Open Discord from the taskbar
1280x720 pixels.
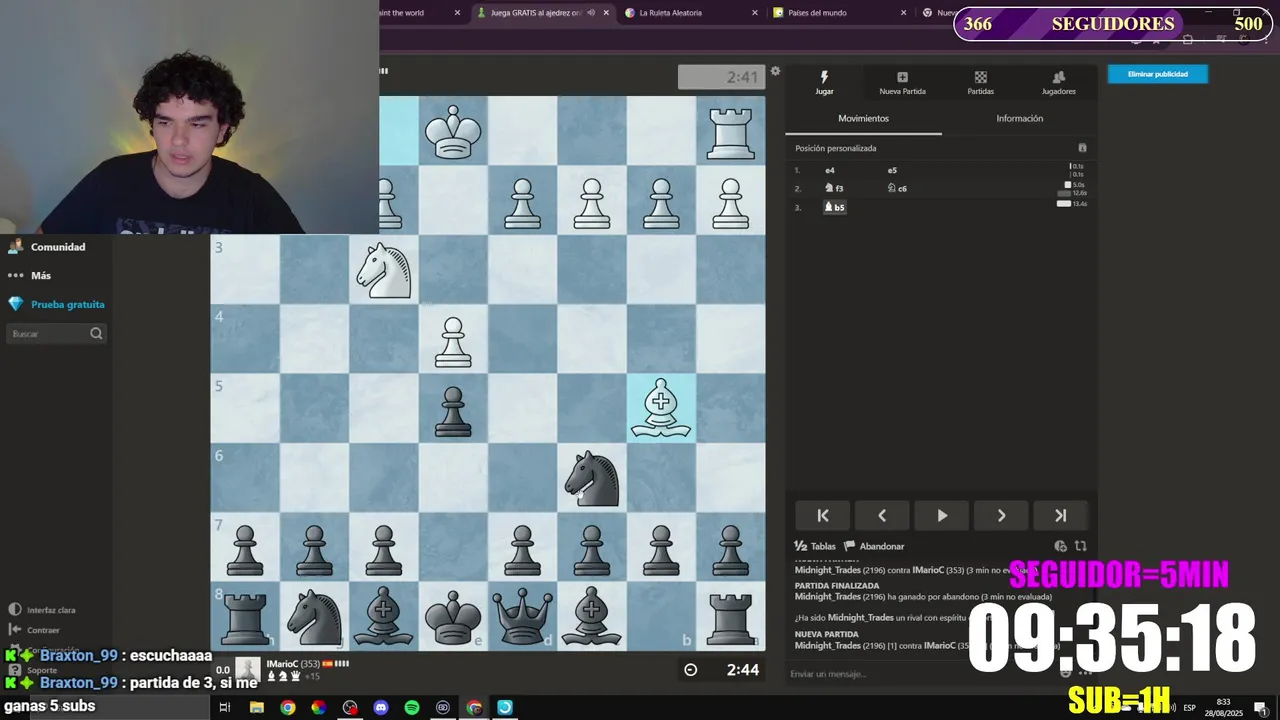380,707
